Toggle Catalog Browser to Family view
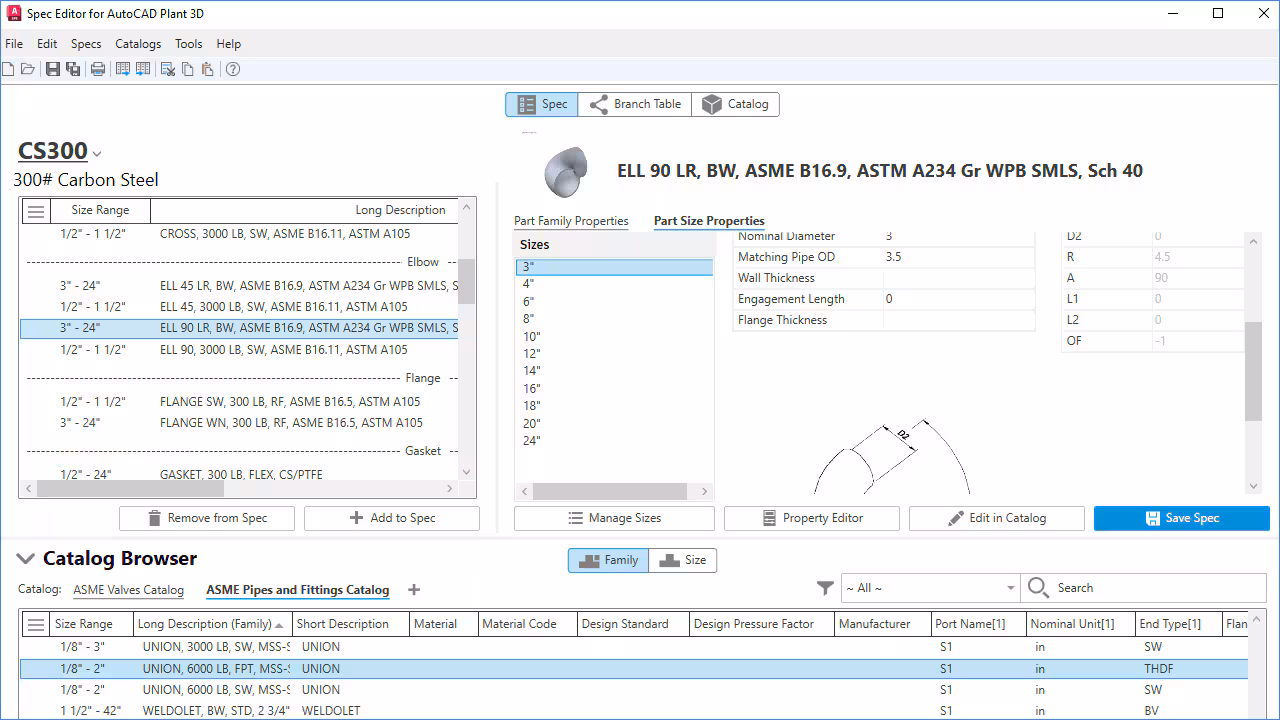The width and height of the screenshot is (1280, 720). (x=608, y=560)
